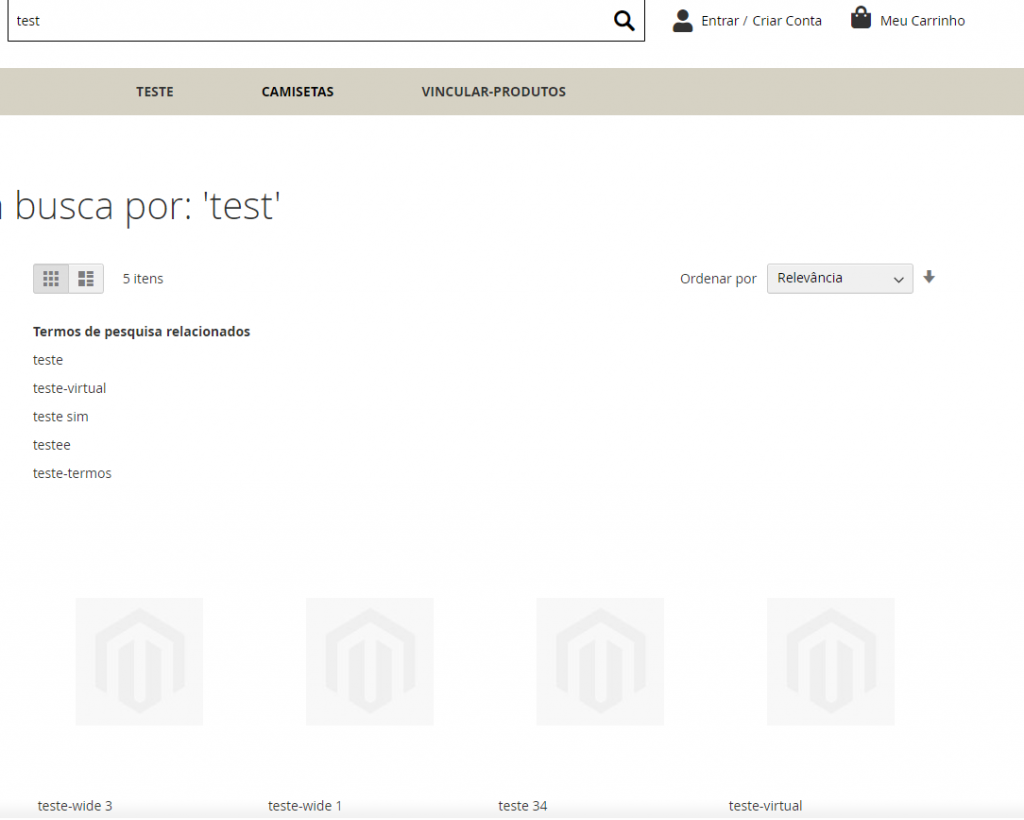This screenshot has height=820, width=1024.
Task: Click product name 'teste-wide 1'
Action: coord(305,806)
